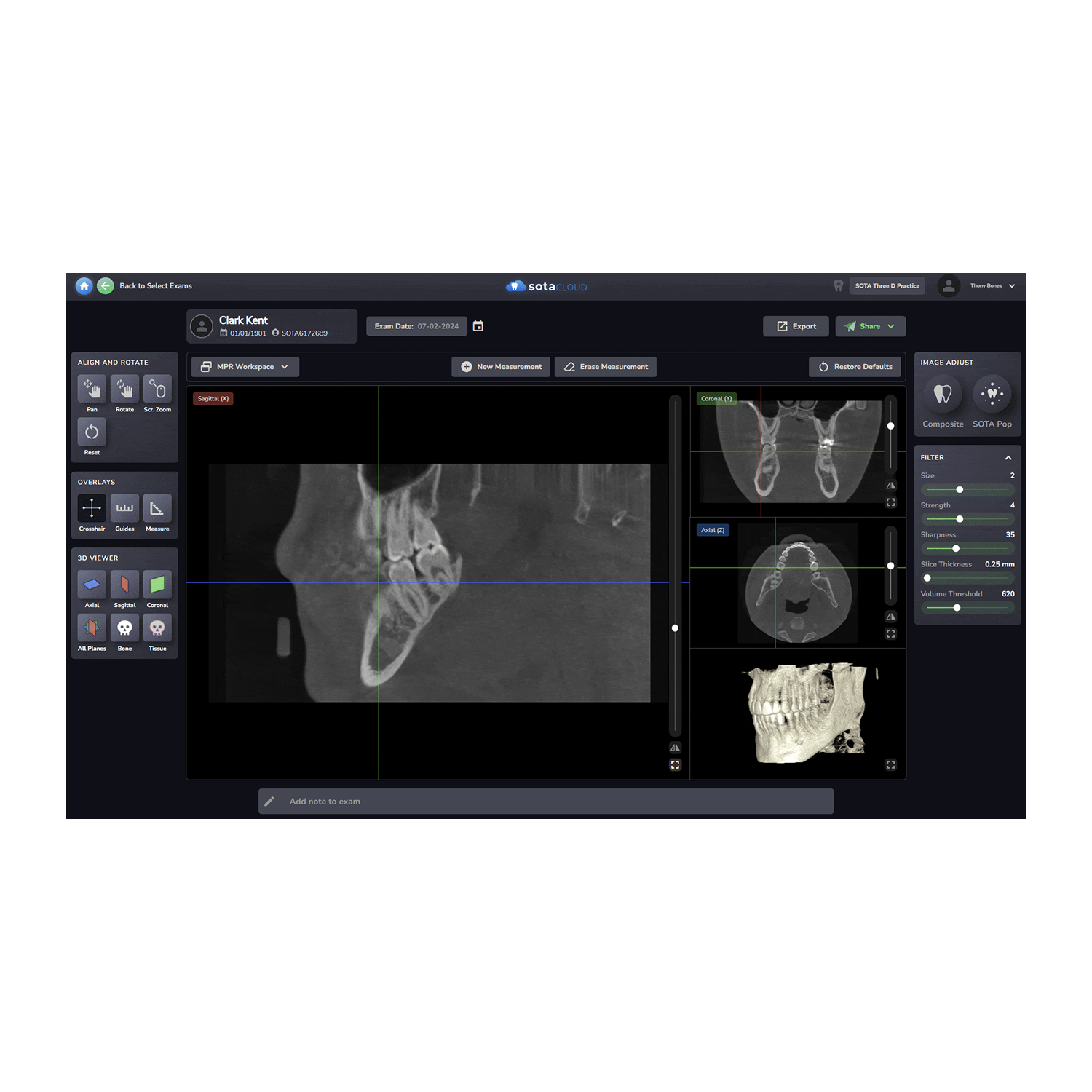Reset alignment and rotation
The height and width of the screenshot is (1092, 1092).
(x=92, y=432)
